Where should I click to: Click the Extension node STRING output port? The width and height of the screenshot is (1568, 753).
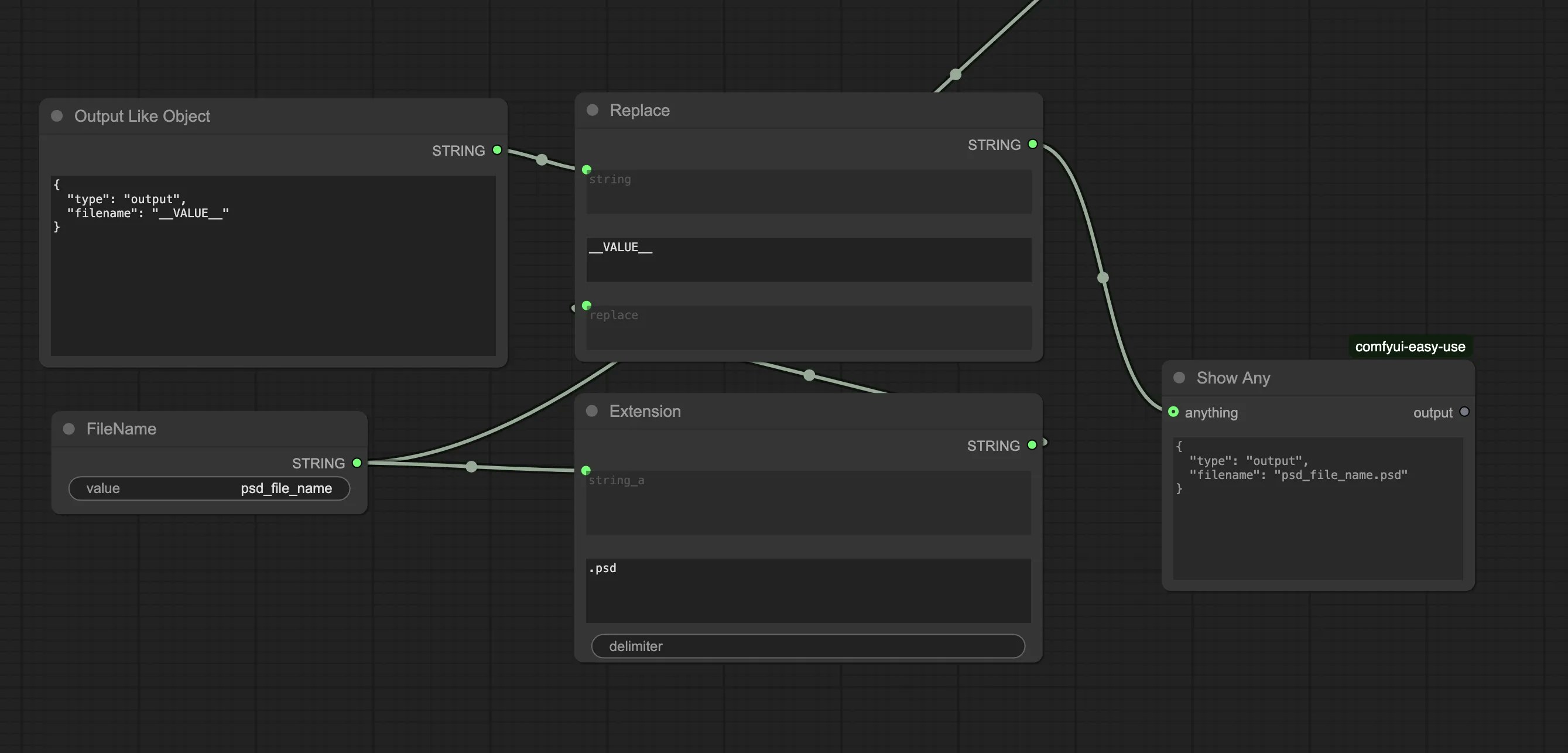(1032, 445)
